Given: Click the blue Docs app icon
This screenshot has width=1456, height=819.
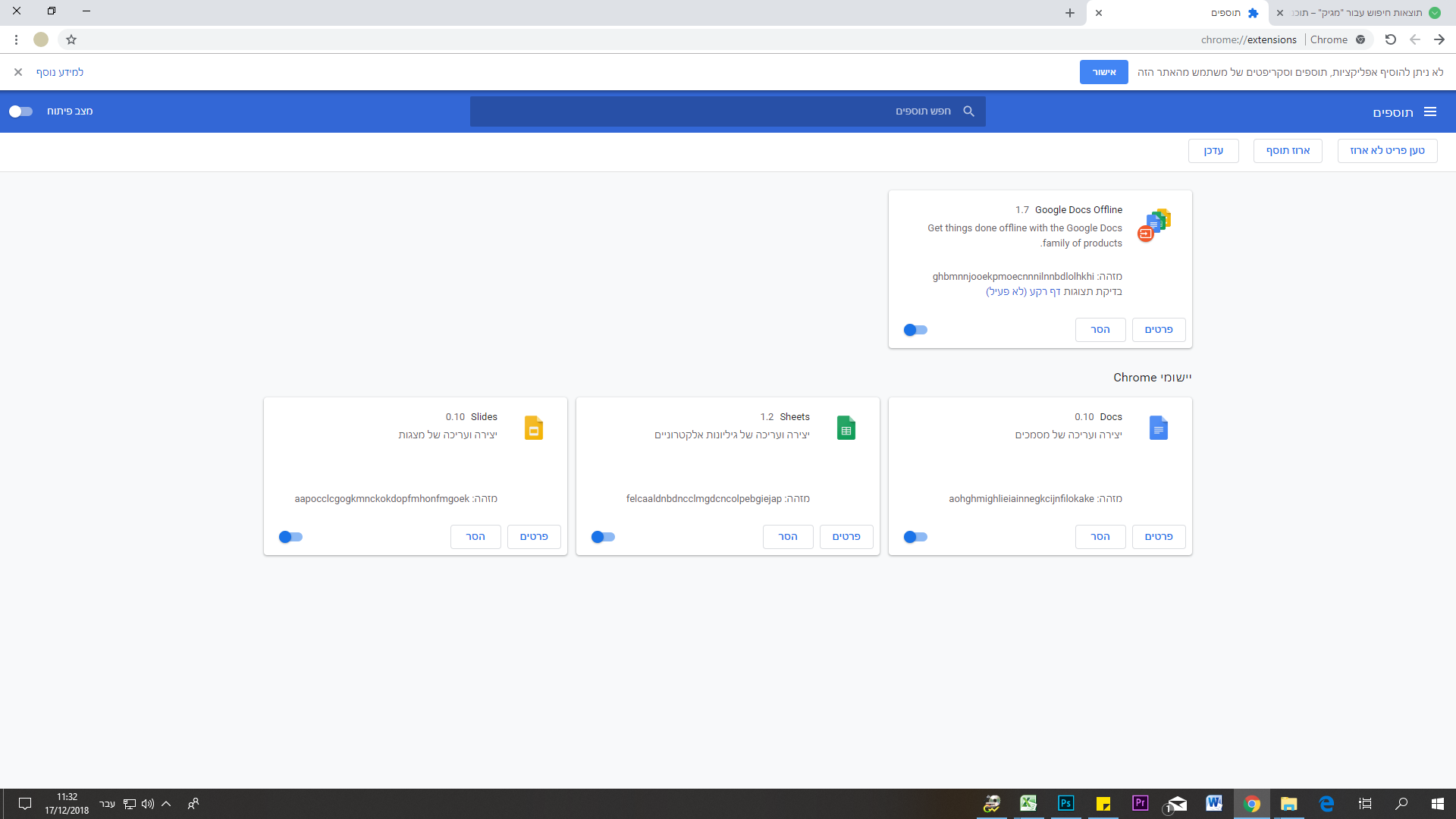Looking at the screenshot, I should click(1158, 428).
